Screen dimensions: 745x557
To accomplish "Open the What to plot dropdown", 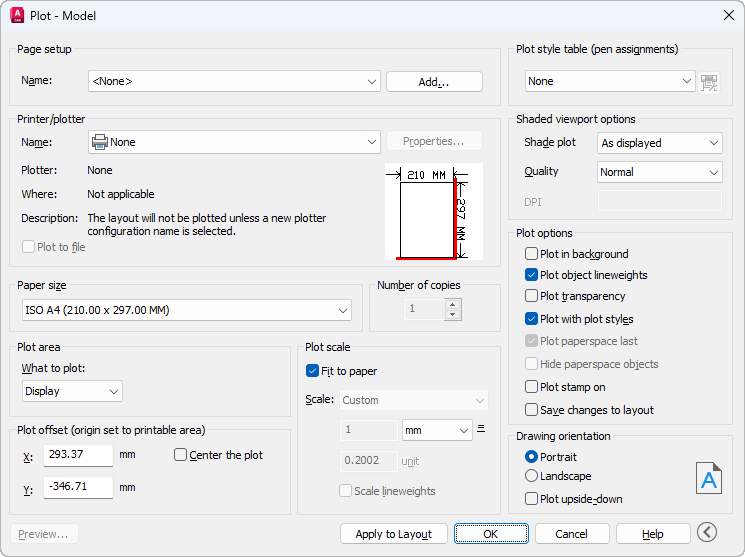I will click(x=72, y=391).
